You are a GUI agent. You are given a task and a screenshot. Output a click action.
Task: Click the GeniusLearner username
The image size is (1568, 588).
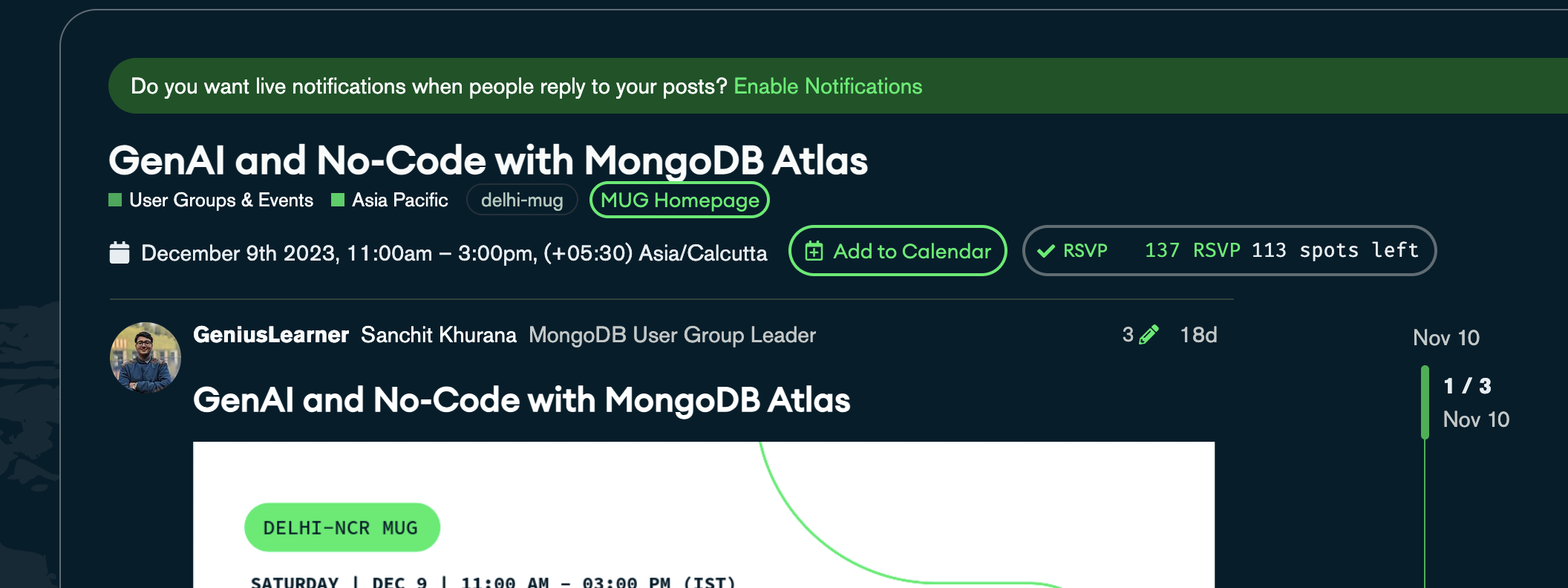(x=271, y=335)
